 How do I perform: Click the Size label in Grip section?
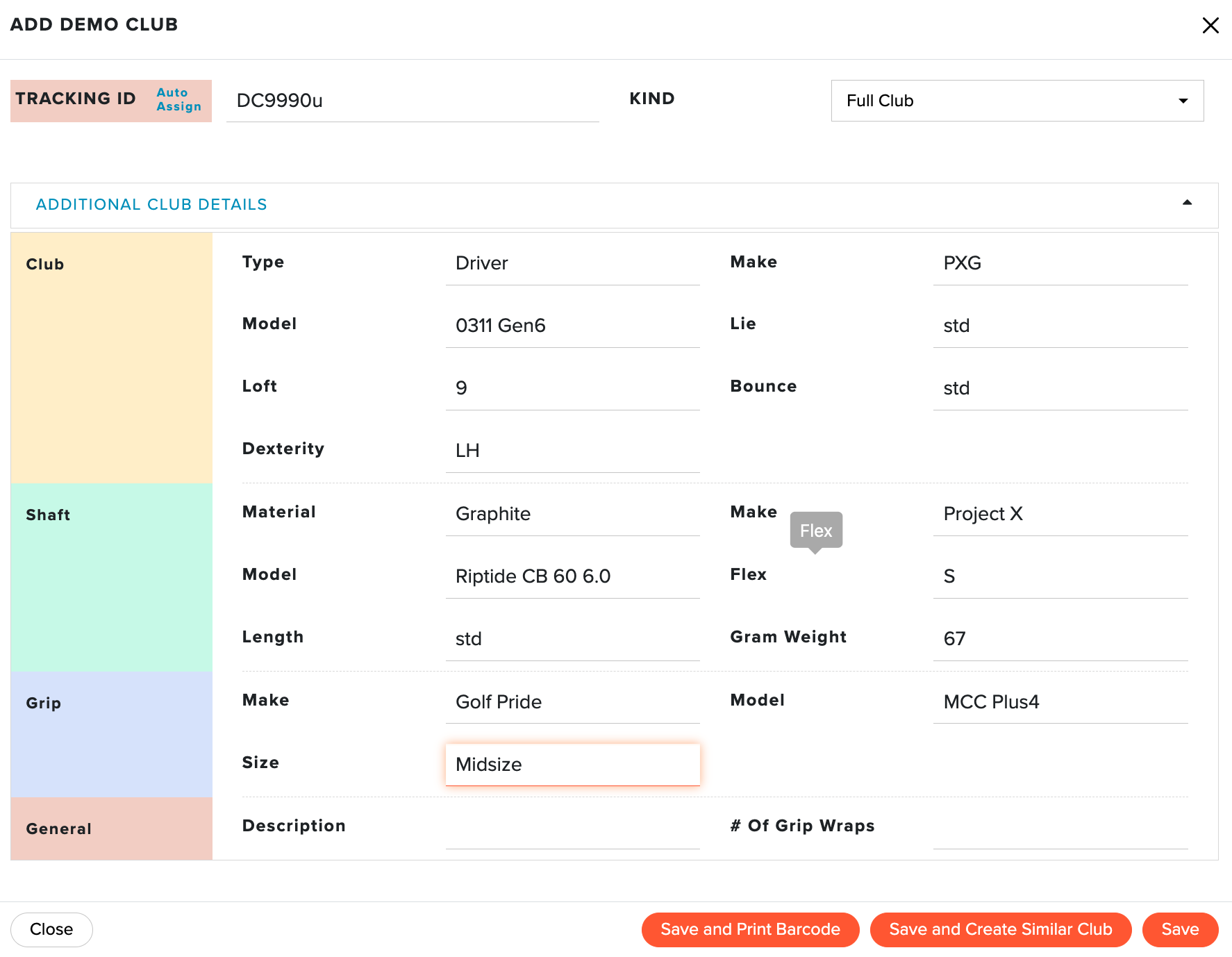(x=260, y=763)
